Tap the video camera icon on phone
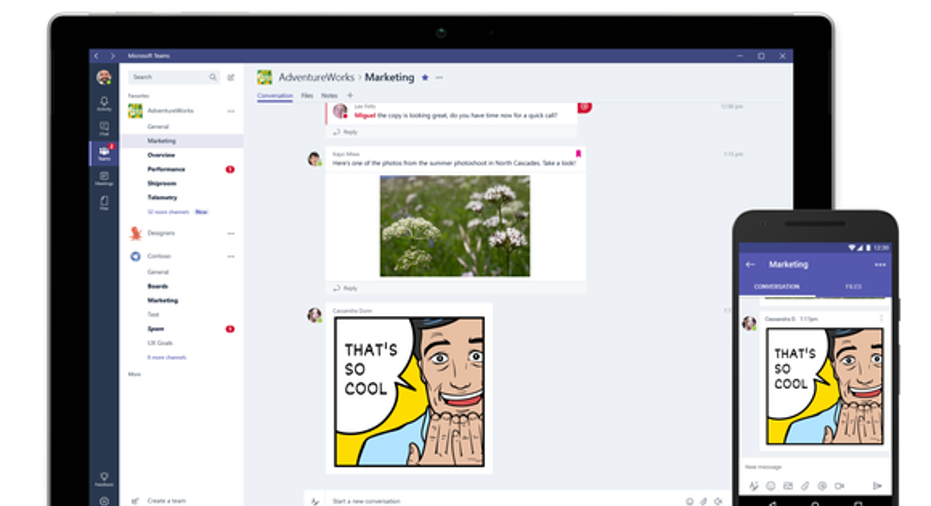The image size is (931, 506). tap(839, 486)
